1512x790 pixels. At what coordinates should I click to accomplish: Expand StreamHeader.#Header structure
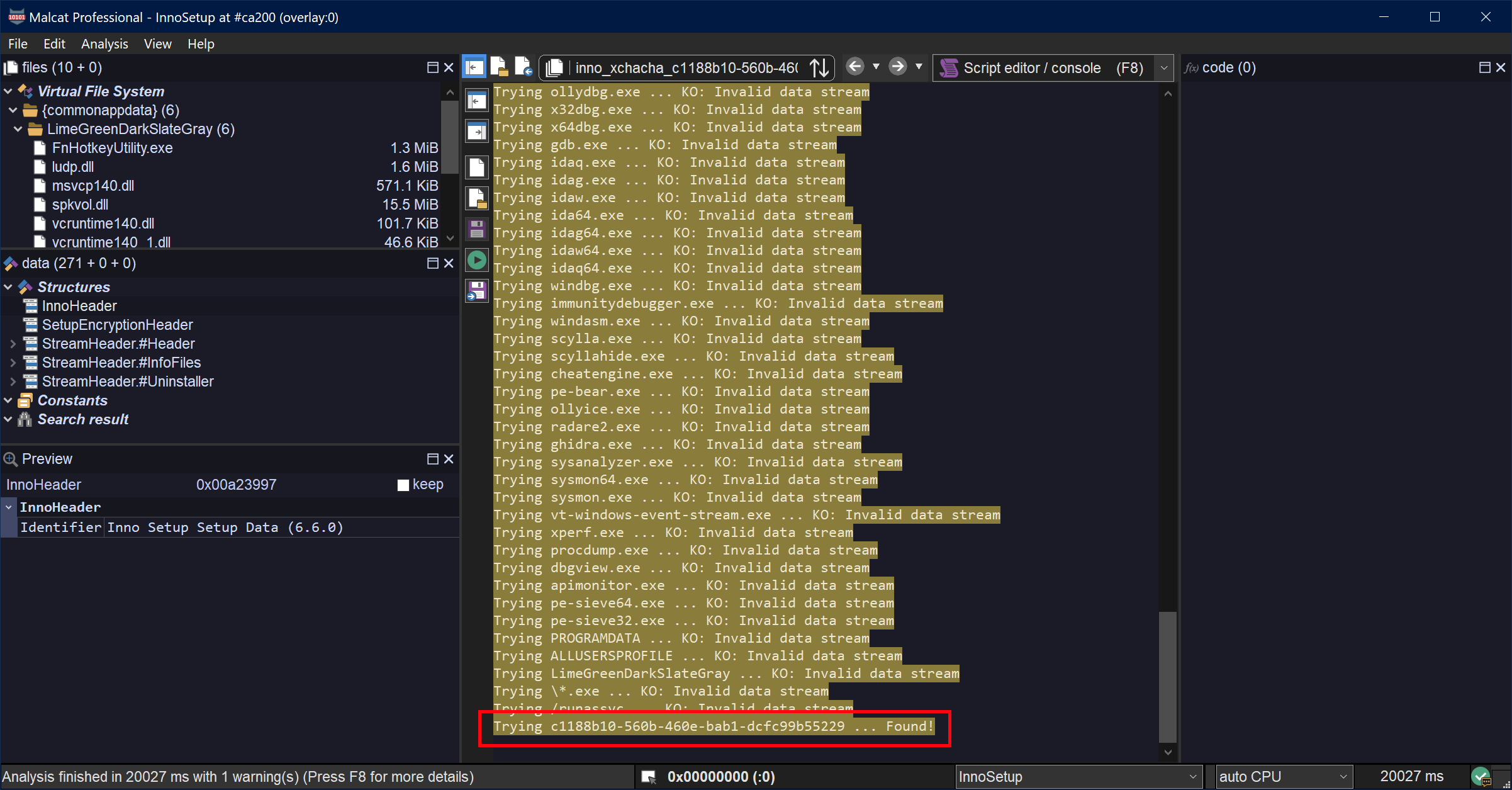(x=13, y=344)
